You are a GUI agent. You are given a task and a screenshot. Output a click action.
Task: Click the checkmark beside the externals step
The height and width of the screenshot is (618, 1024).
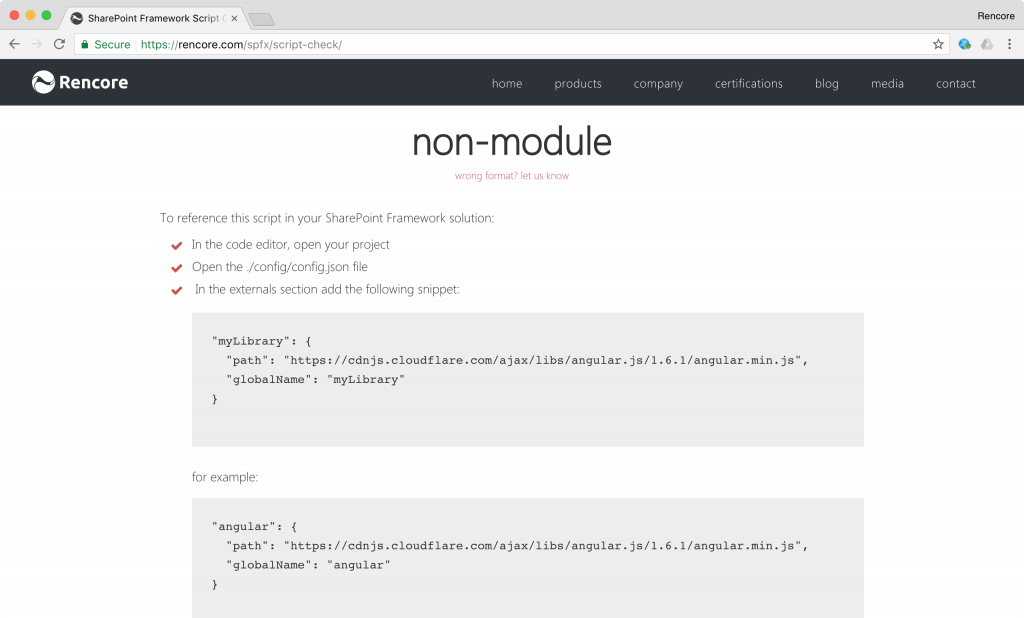[176, 290]
